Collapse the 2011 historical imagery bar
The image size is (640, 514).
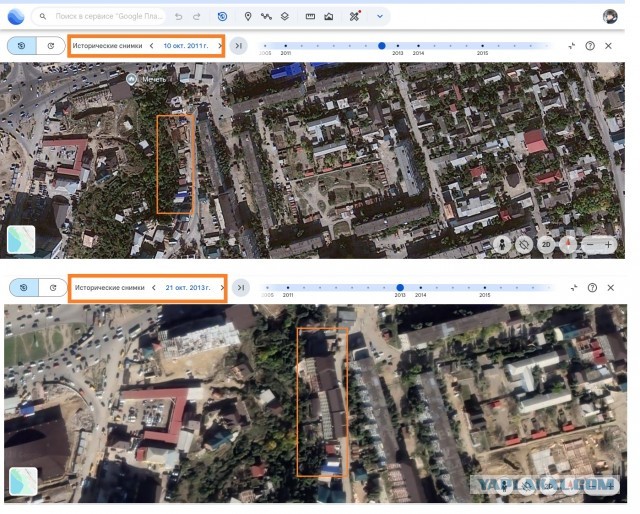pos(571,46)
